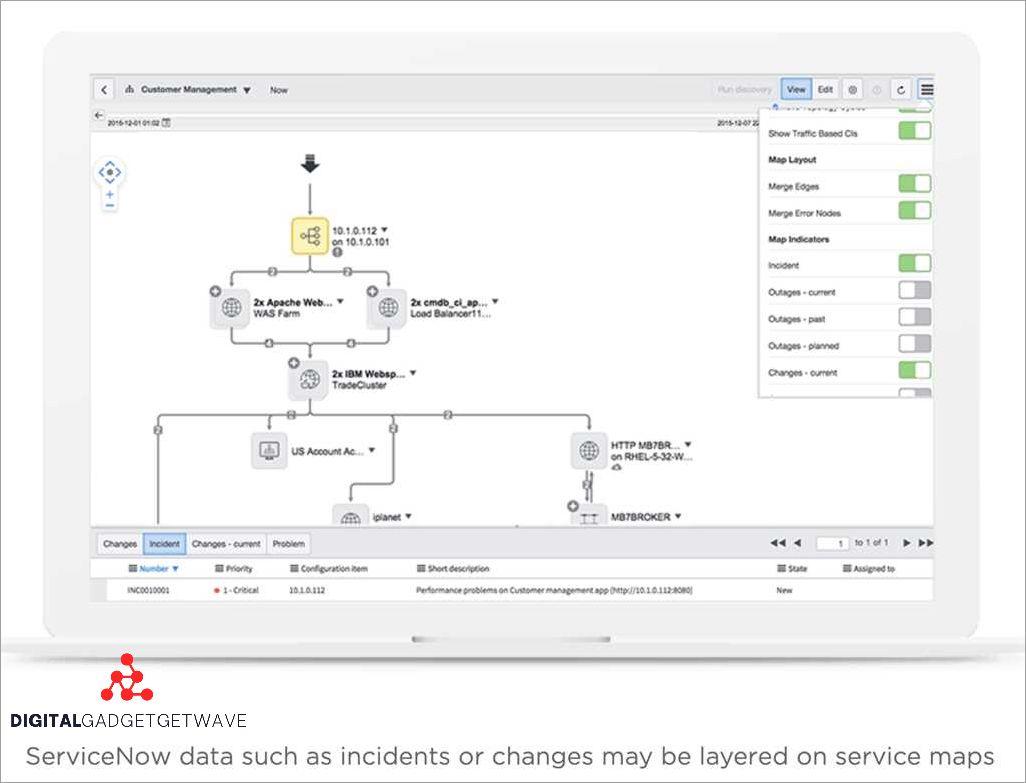
Task: Expand the 10.1.0.112 node dropdown arrow
Action: (x=384, y=230)
